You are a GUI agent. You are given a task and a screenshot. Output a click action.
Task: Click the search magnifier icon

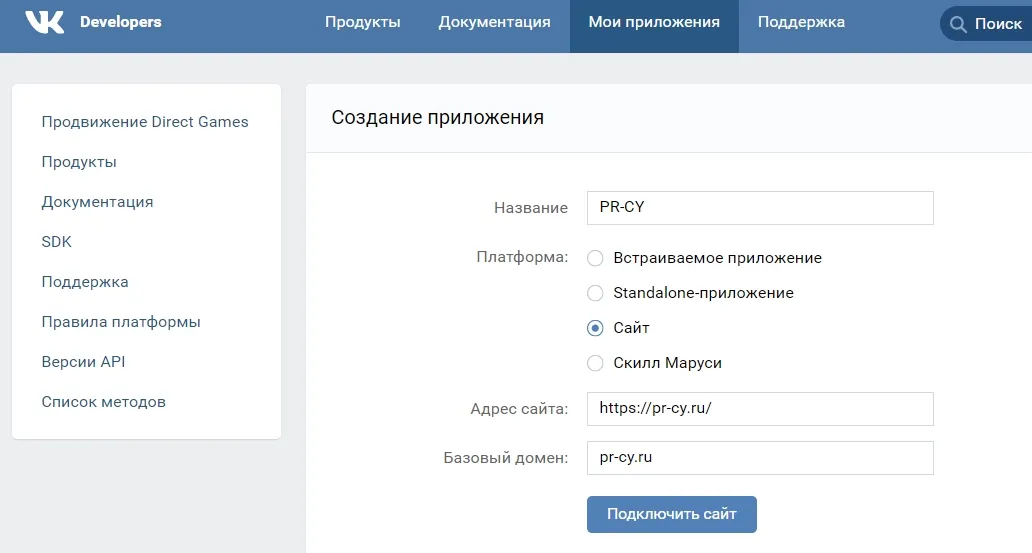(958, 24)
